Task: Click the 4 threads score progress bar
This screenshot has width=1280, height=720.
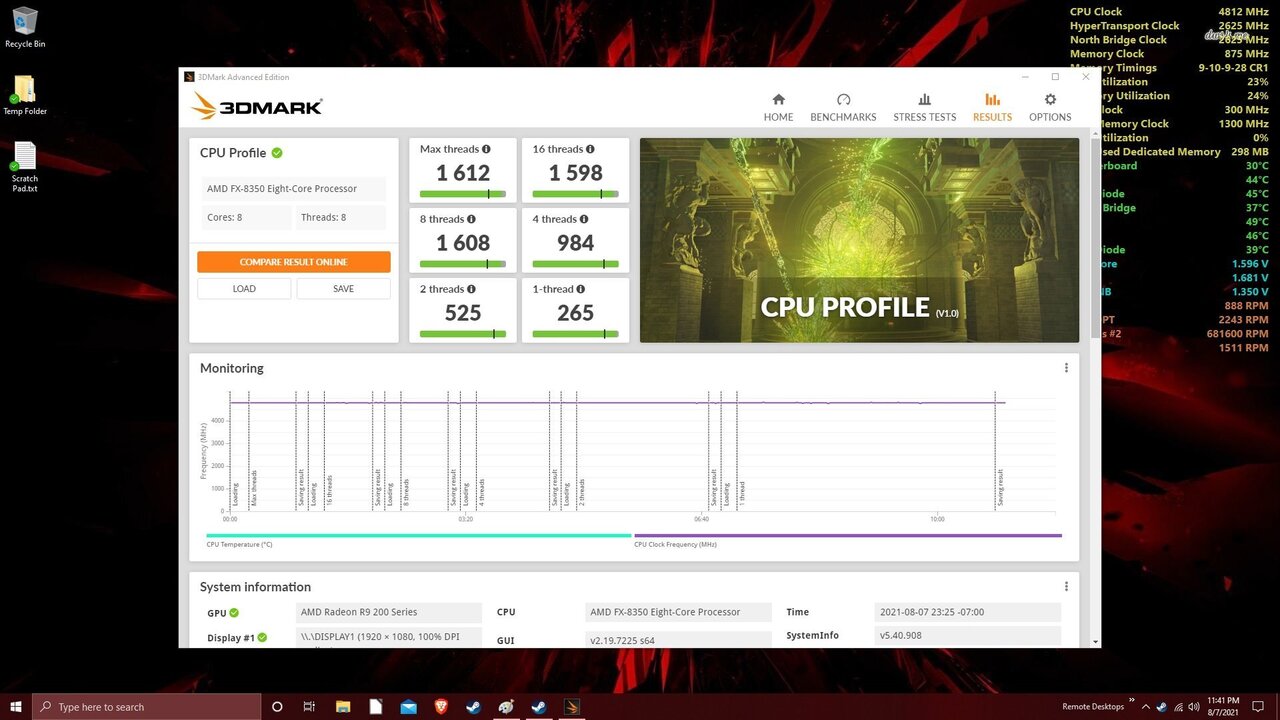Action: [575, 264]
